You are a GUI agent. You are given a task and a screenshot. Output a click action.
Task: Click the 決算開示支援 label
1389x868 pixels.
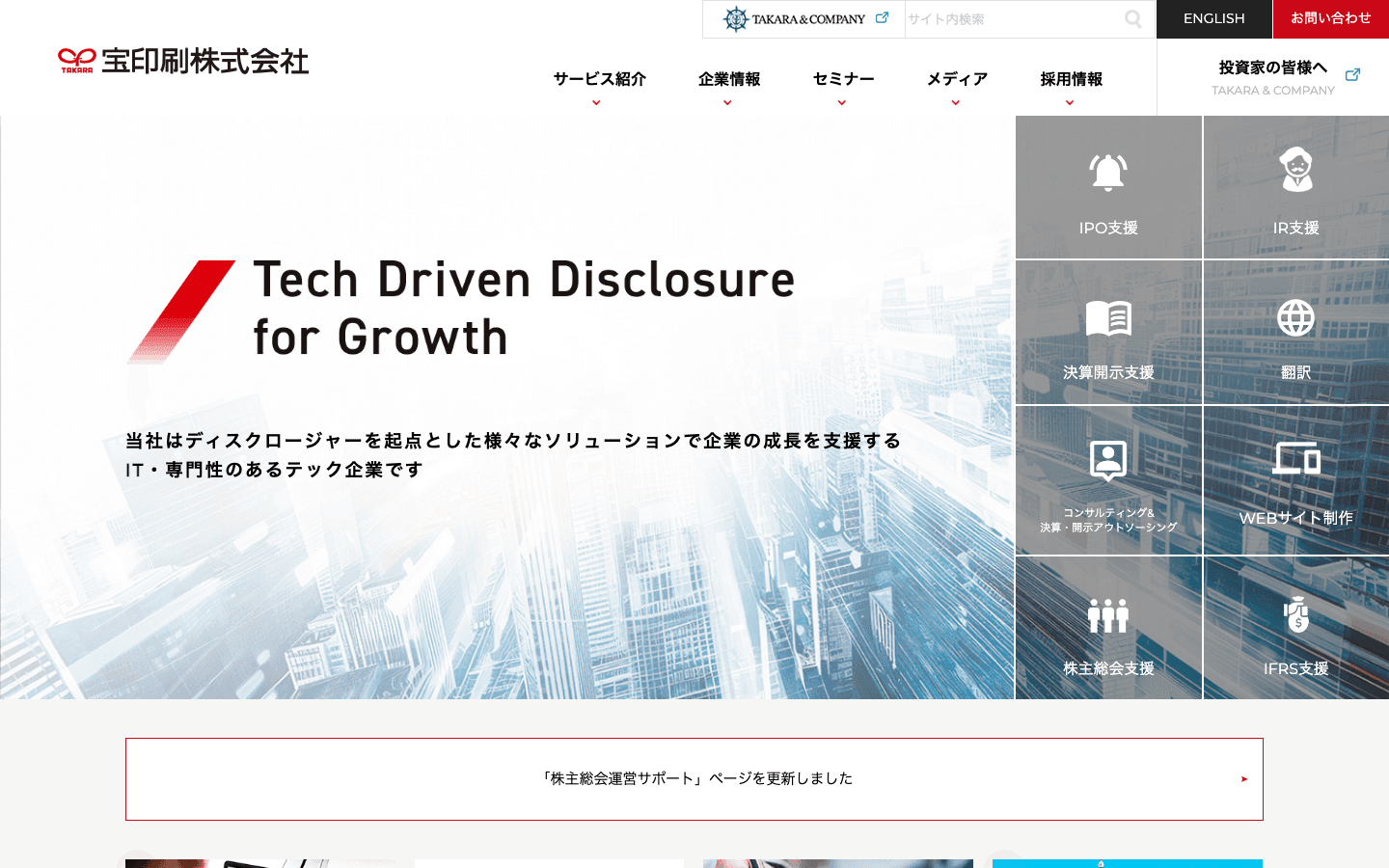pyautogui.click(x=1108, y=372)
